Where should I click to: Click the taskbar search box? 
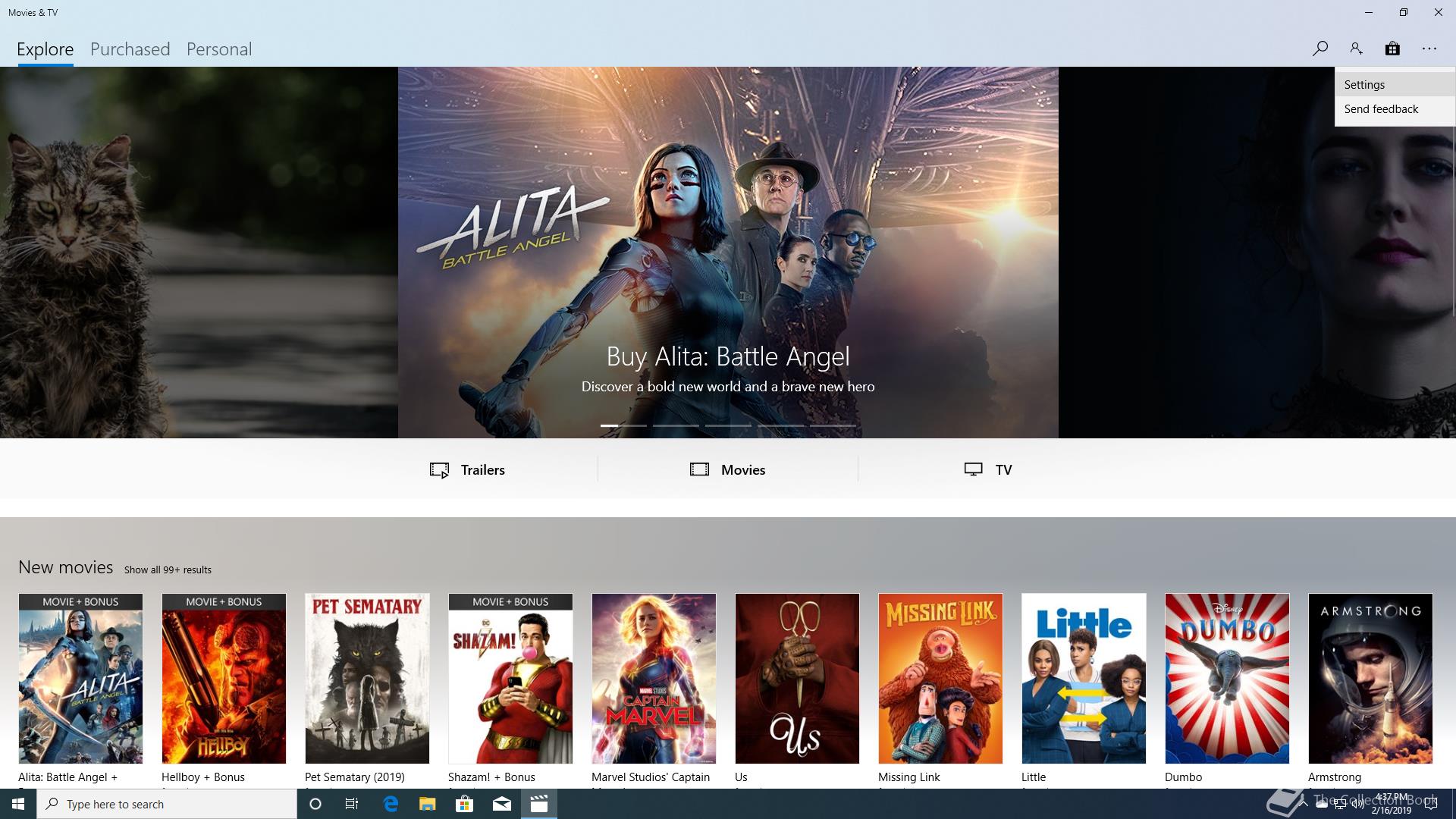click(x=167, y=804)
